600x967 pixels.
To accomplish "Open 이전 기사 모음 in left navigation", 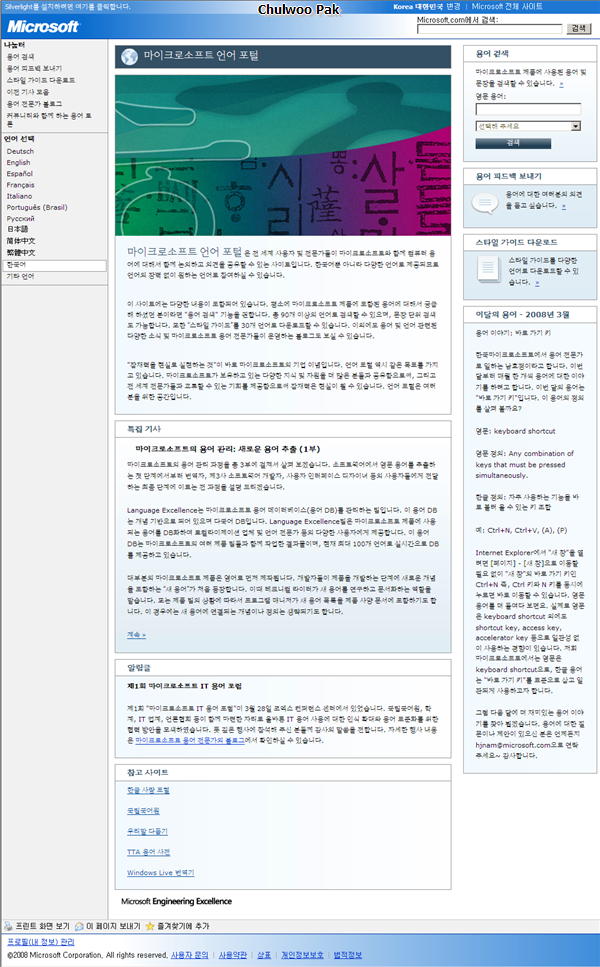I will tap(28, 92).
